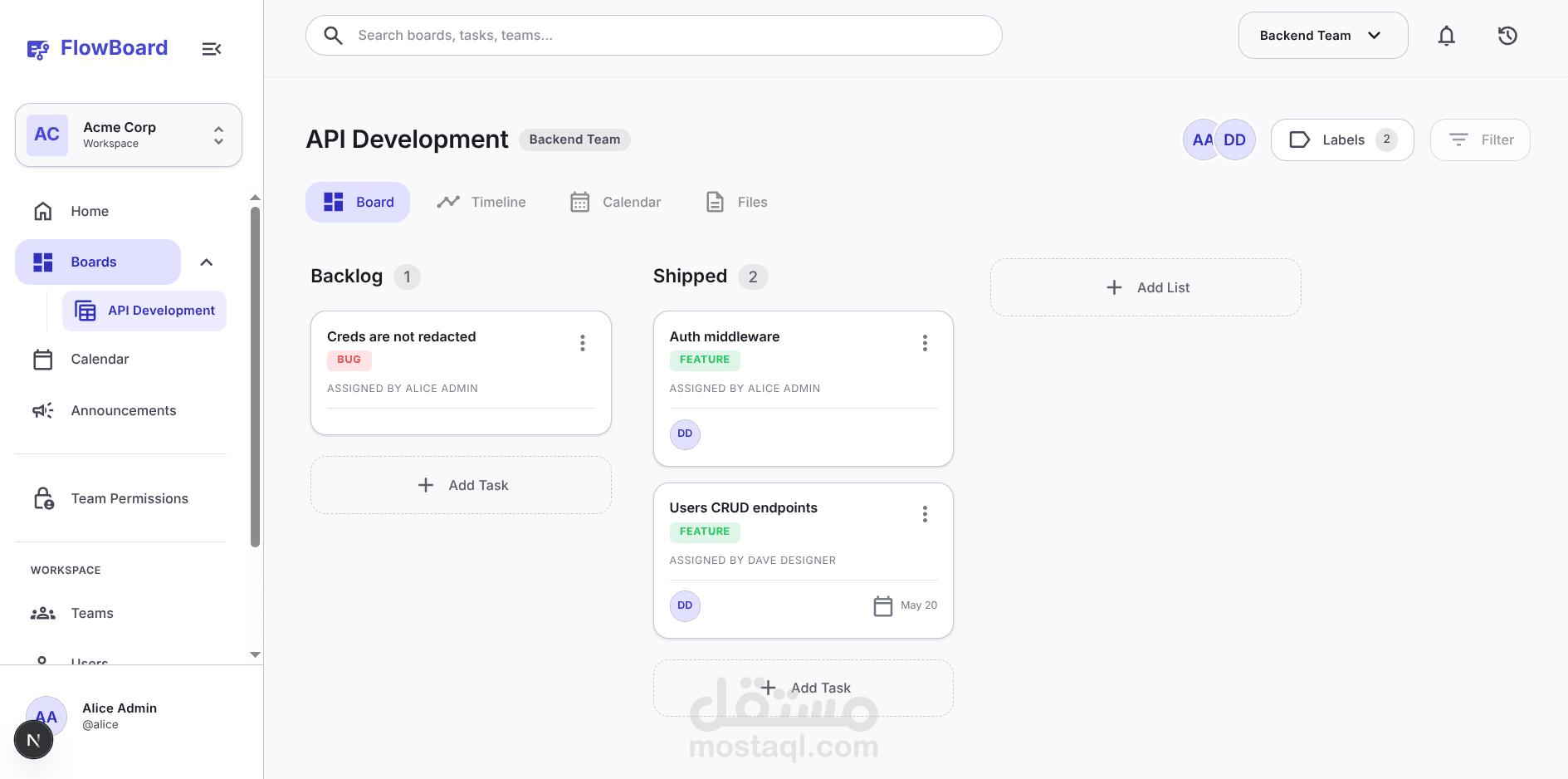
Task: Open the Backend Team dropdown
Action: [1323, 36]
